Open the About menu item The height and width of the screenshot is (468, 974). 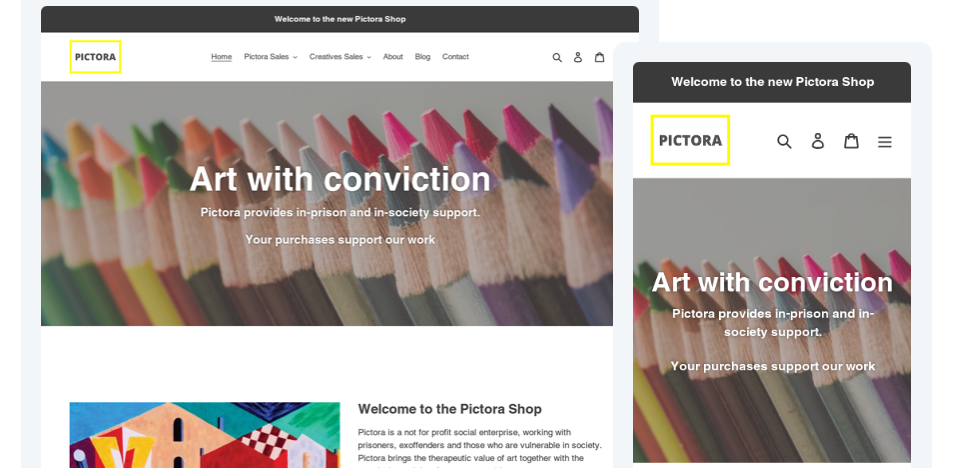pyautogui.click(x=393, y=57)
